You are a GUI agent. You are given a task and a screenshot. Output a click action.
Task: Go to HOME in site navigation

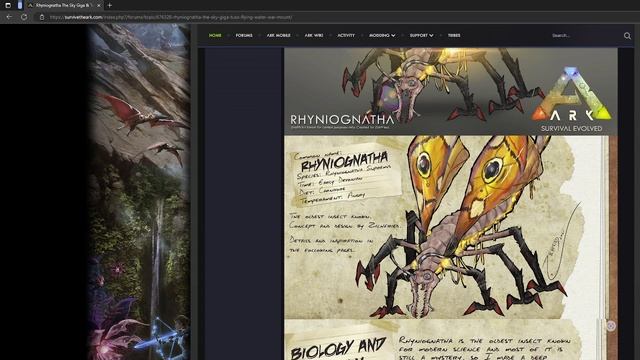pos(215,36)
